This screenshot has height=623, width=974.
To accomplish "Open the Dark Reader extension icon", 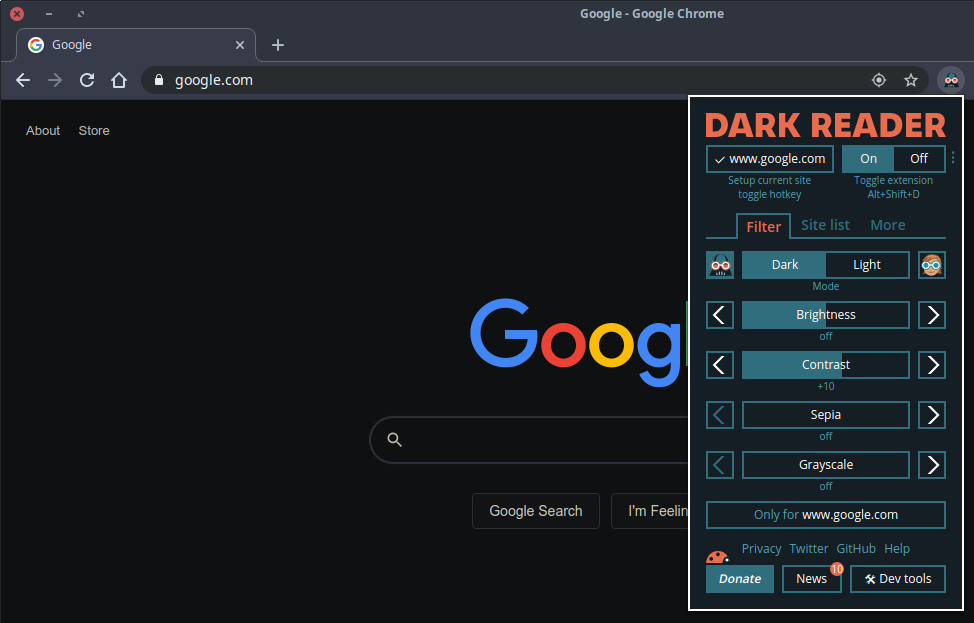I will 951,80.
